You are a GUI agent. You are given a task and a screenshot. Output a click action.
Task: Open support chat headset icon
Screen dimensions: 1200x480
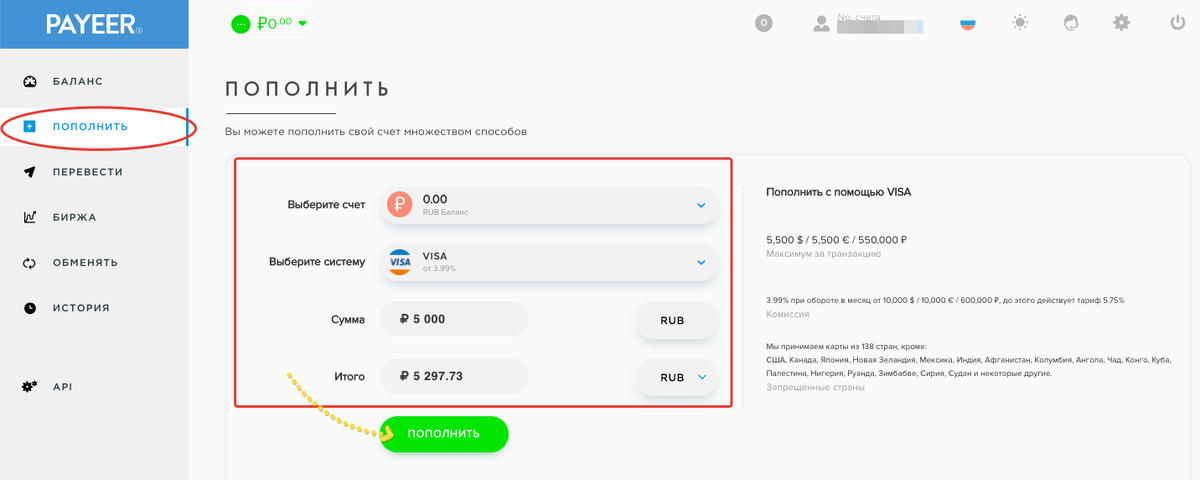[1071, 23]
